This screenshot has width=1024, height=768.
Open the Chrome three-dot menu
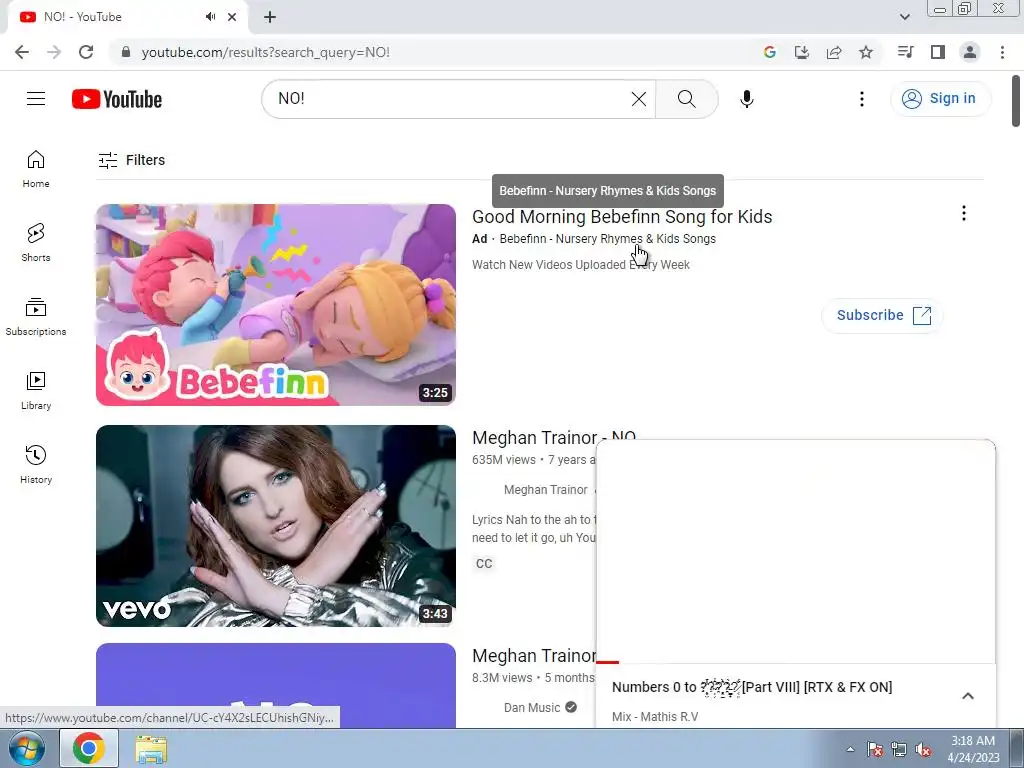(x=1002, y=52)
